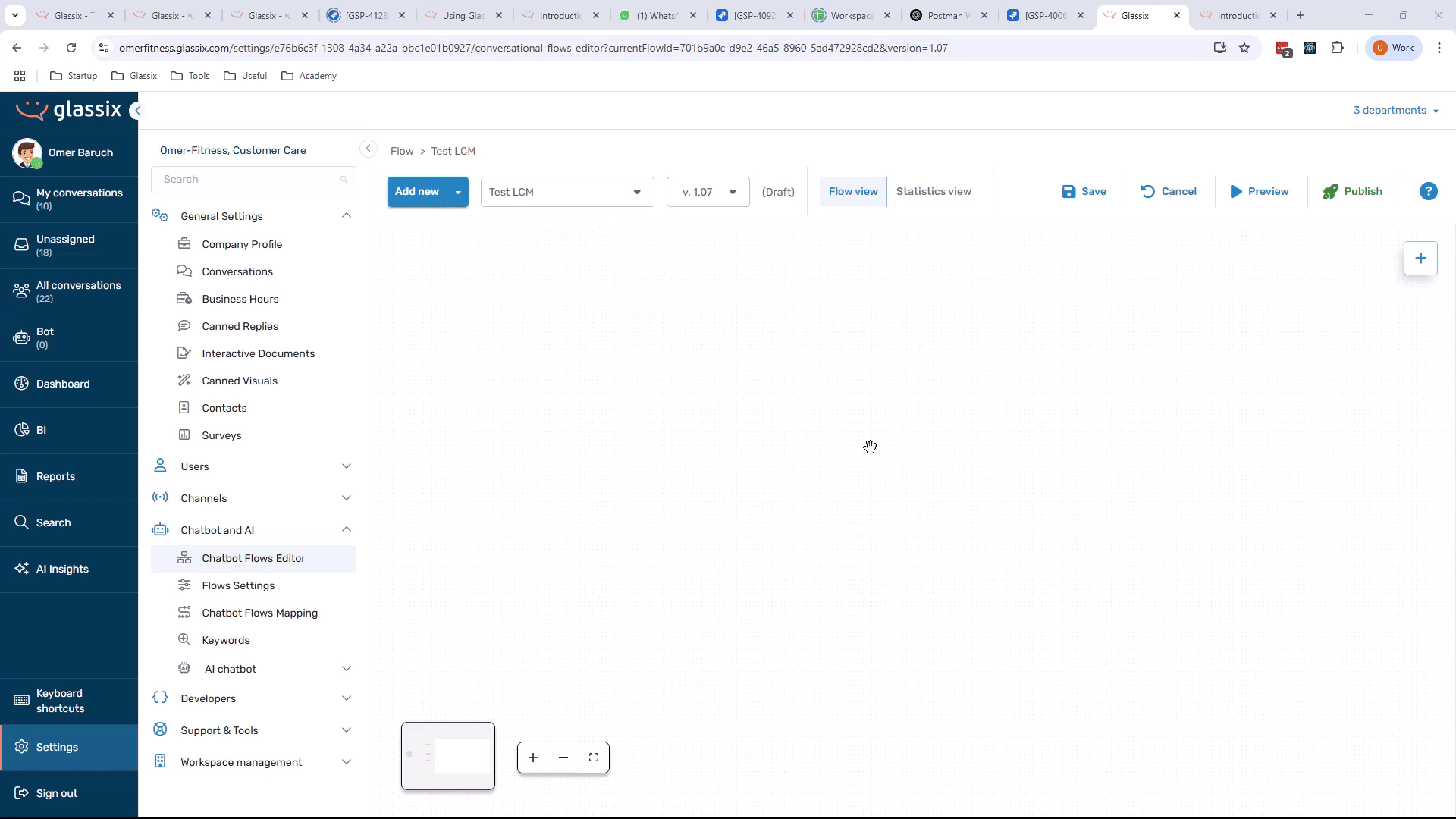
Task: Open All conversations
Action: tap(69, 291)
